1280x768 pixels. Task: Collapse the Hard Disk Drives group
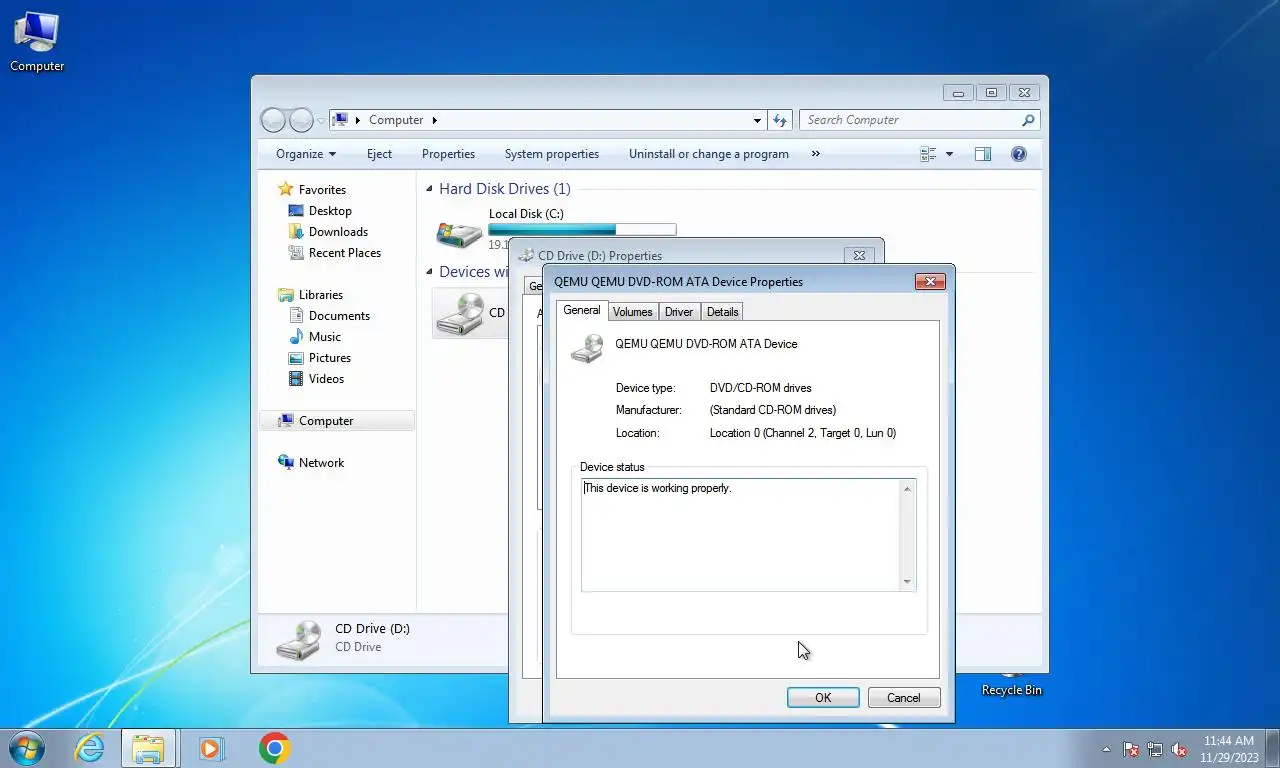tap(429, 189)
